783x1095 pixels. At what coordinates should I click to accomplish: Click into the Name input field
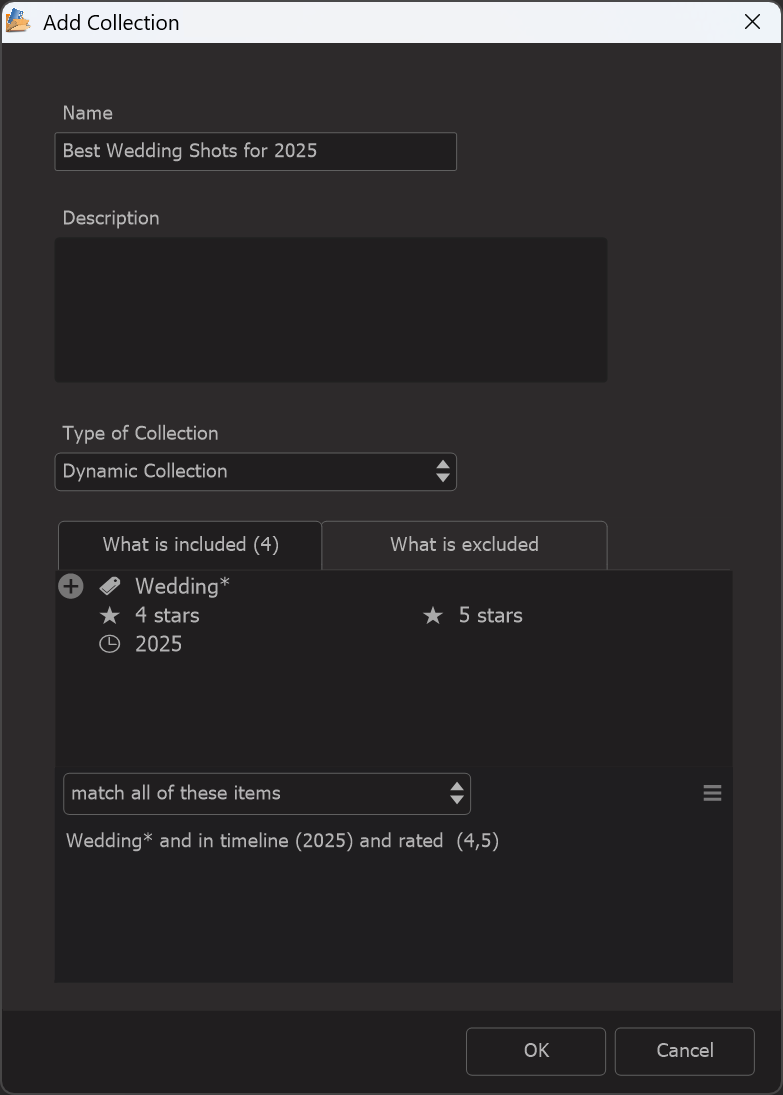click(256, 152)
